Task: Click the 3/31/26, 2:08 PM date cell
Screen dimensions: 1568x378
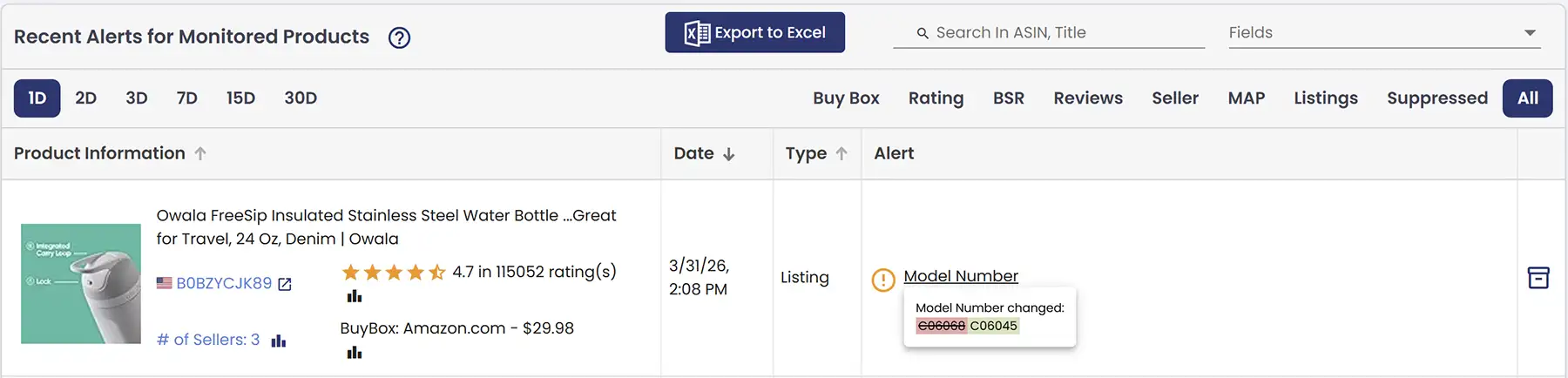Action: coord(699,277)
